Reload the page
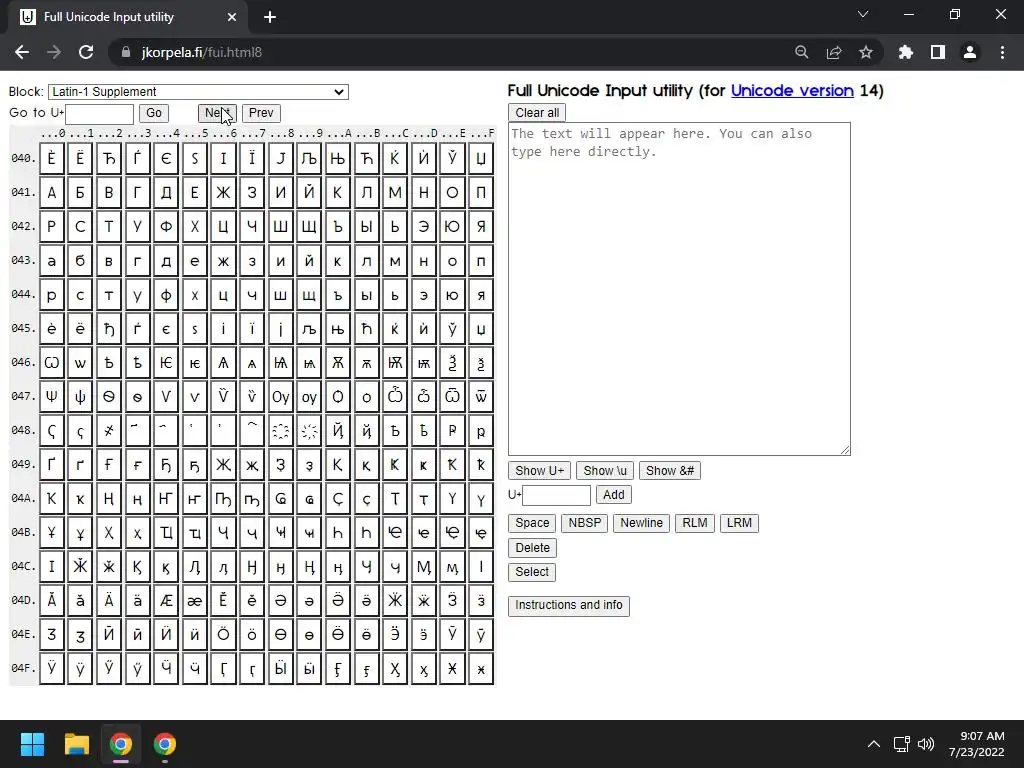 click(x=86, y=52)
